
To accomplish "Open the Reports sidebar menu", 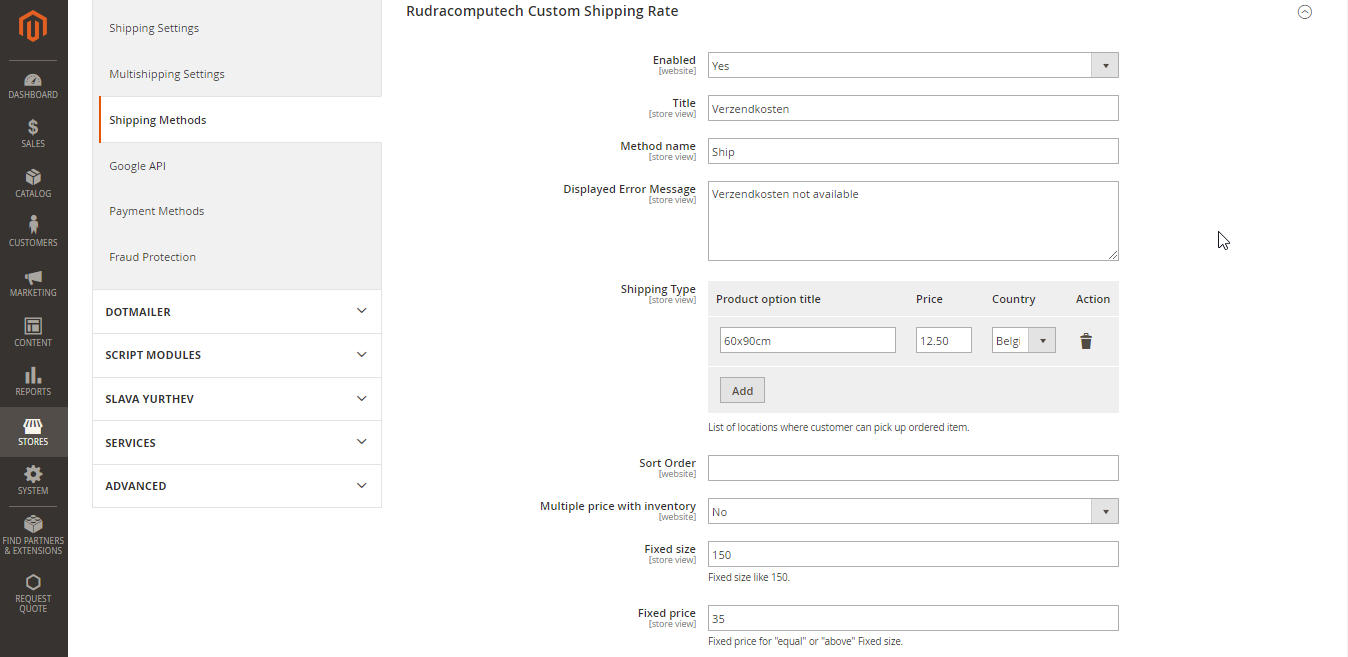I will pos(33,382).
